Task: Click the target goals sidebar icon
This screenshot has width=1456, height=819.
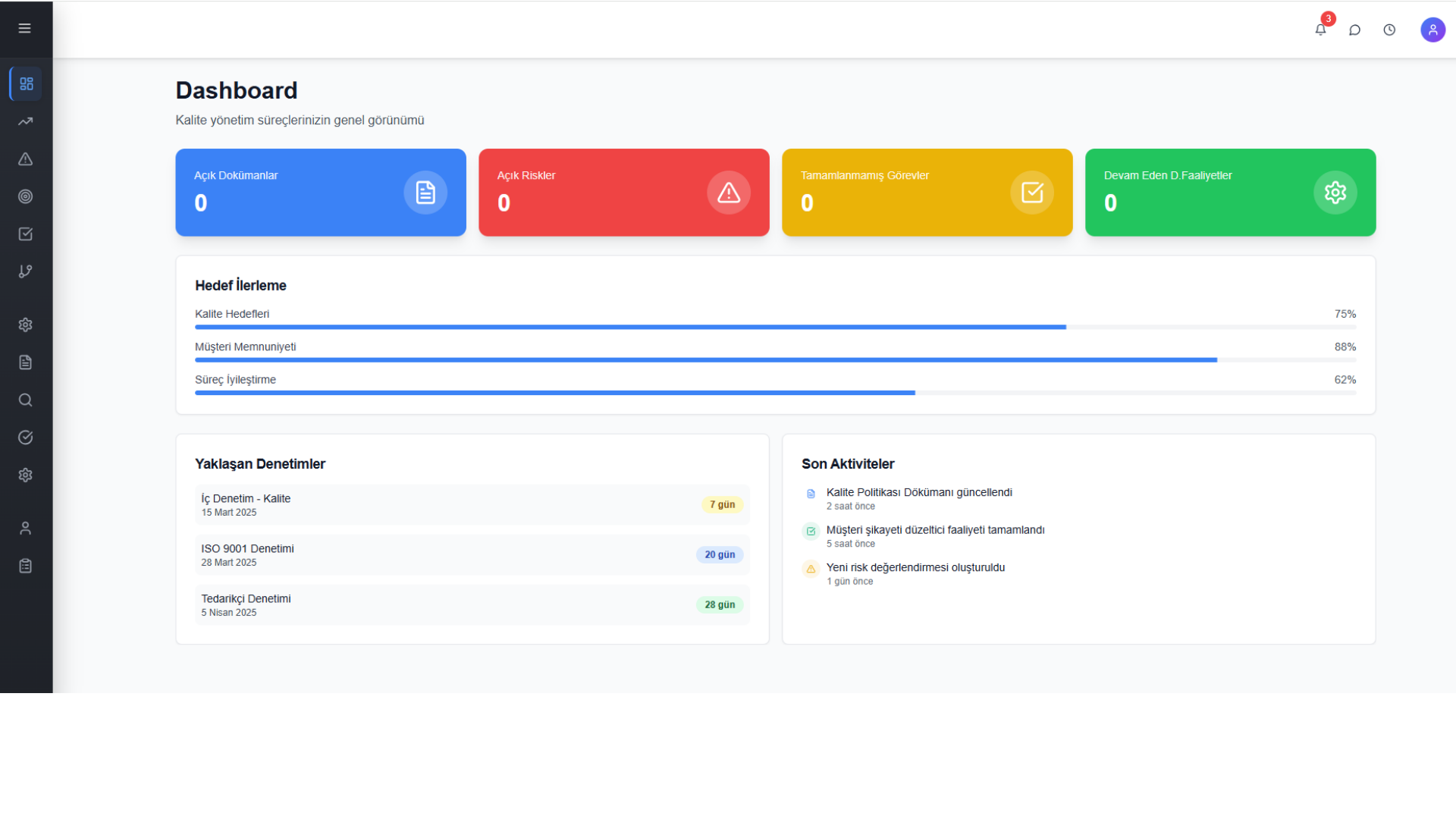Action: pyautogui.click(x=26, y=196)
